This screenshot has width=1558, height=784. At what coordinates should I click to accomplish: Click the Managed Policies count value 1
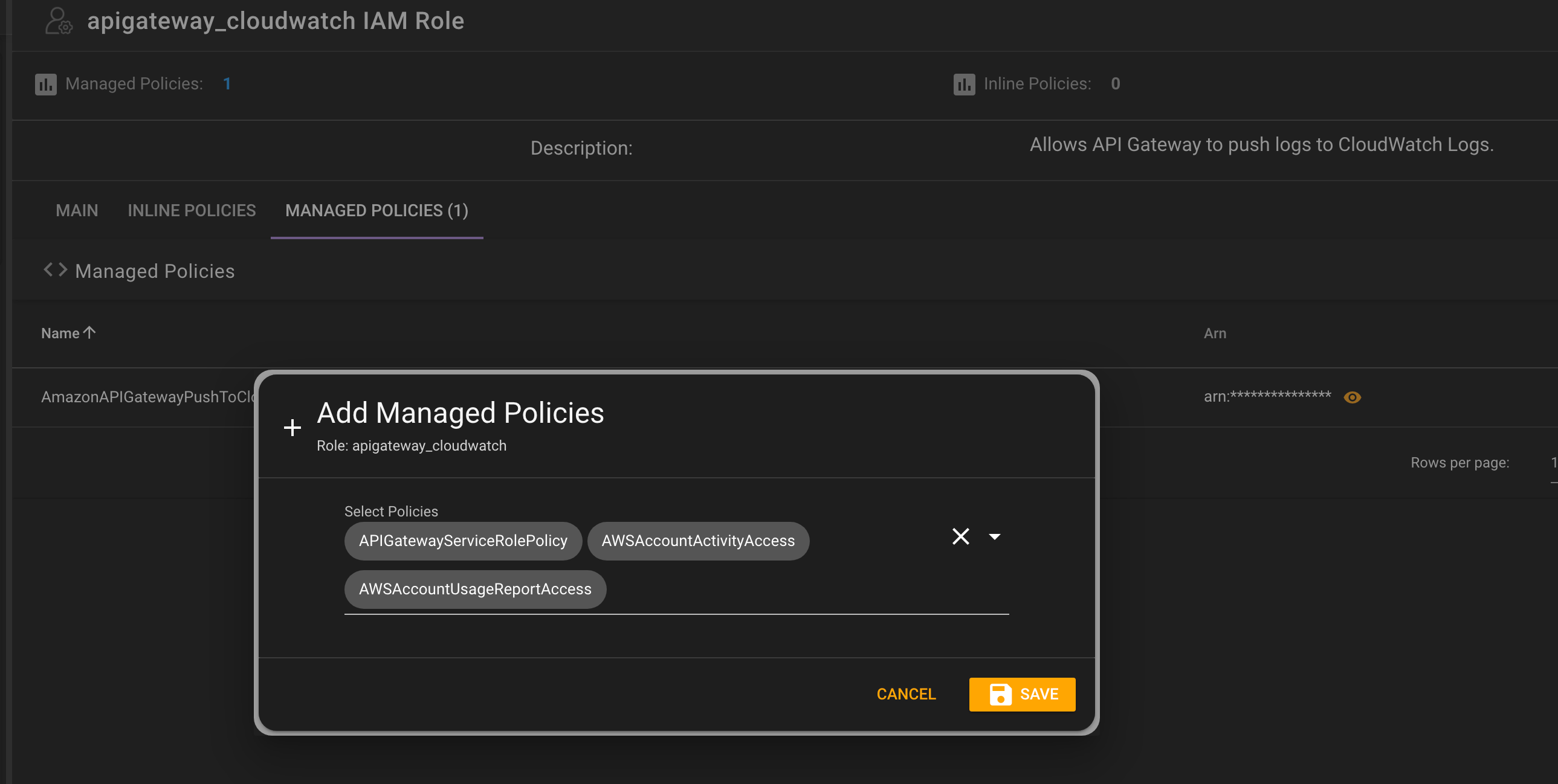[x=227, y=83]
